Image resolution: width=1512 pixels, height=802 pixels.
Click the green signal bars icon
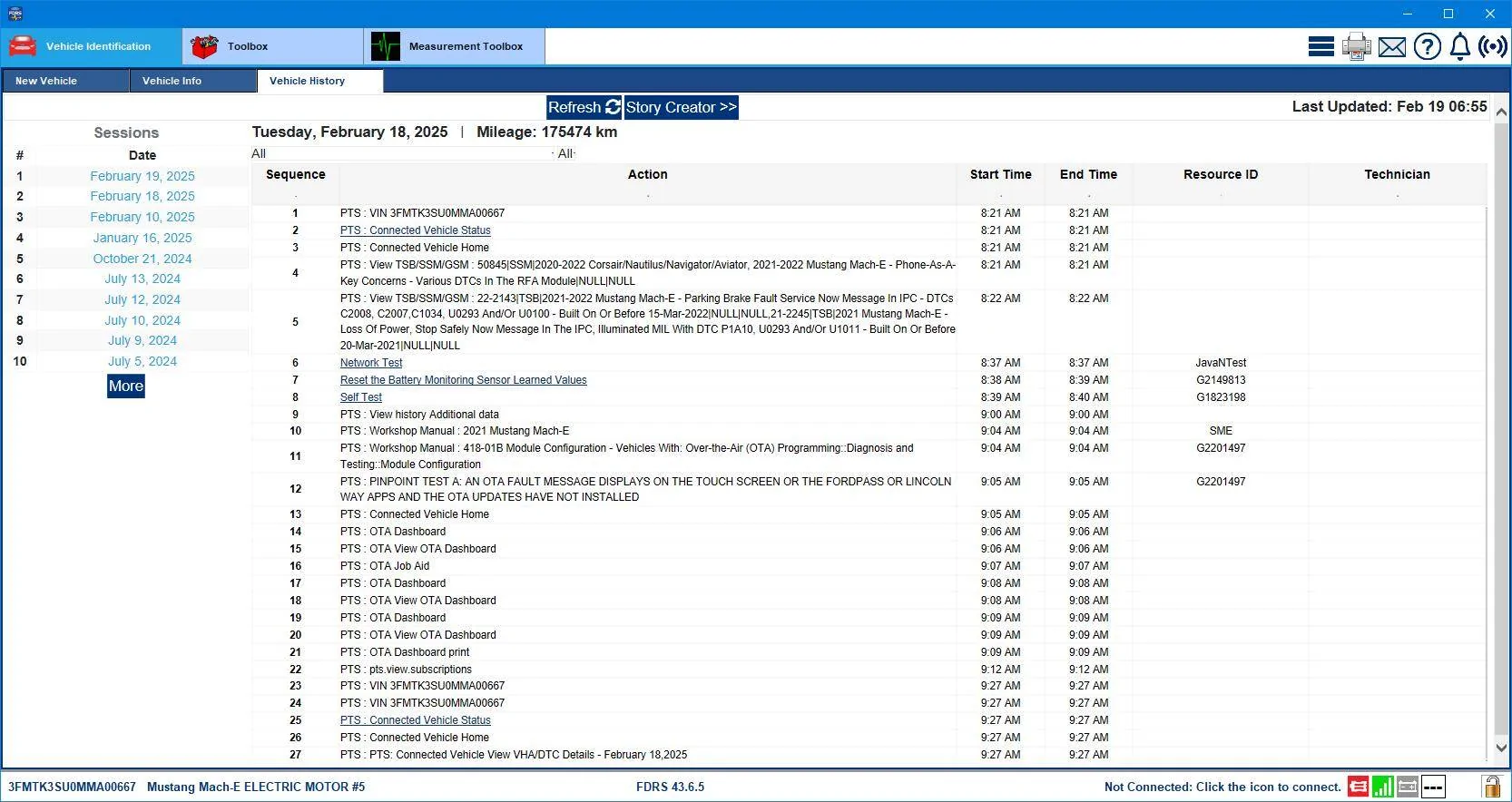[x=1382, y=787]
